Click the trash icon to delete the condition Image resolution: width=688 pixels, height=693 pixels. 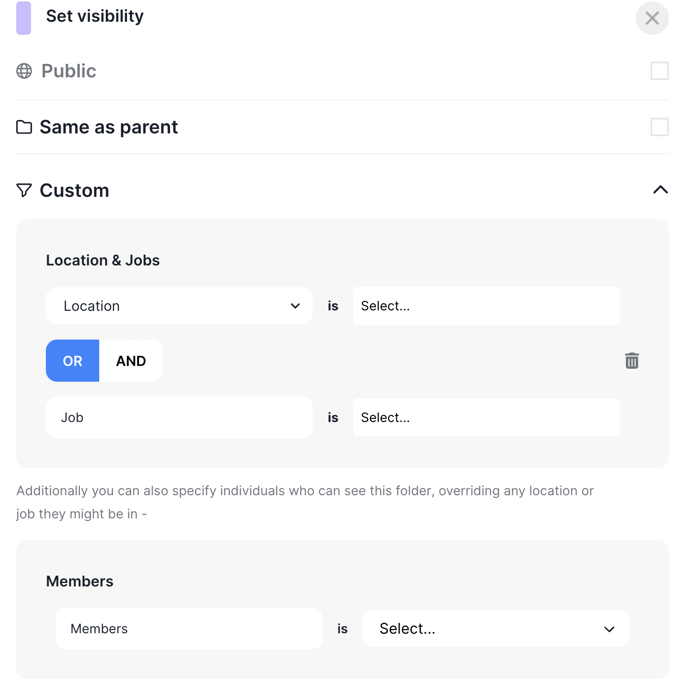(631, 361)
